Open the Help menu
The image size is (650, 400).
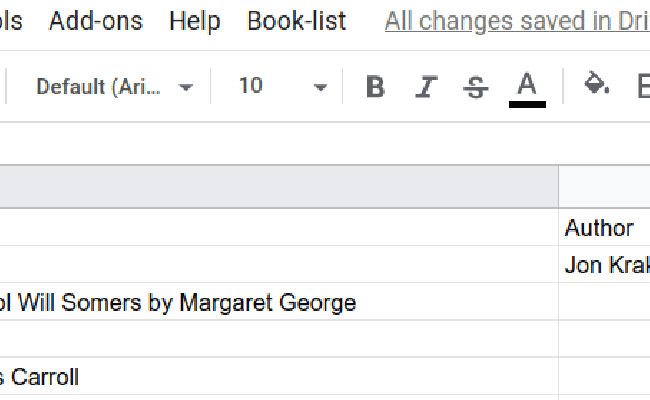pyautogui.click(x=194, y=21)
